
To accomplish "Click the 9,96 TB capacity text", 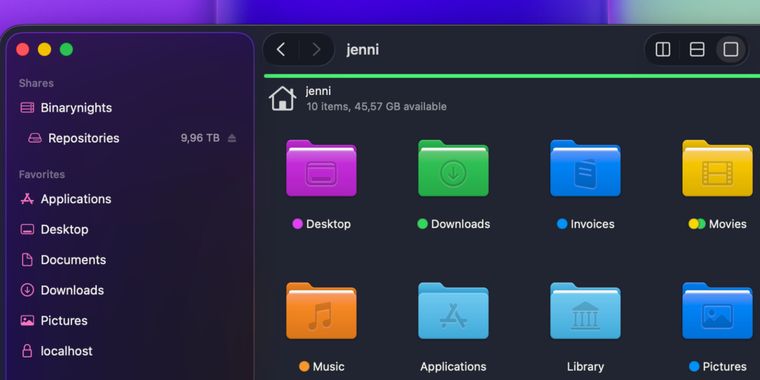I will [200, 138].
